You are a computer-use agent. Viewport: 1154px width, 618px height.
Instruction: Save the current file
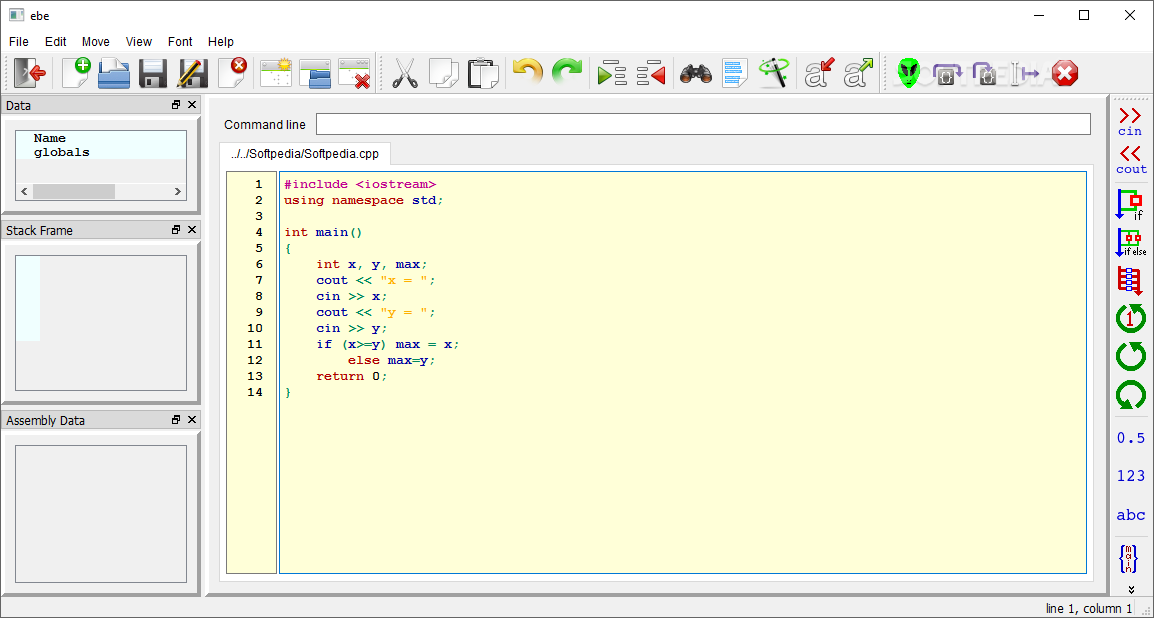point(151,72)
